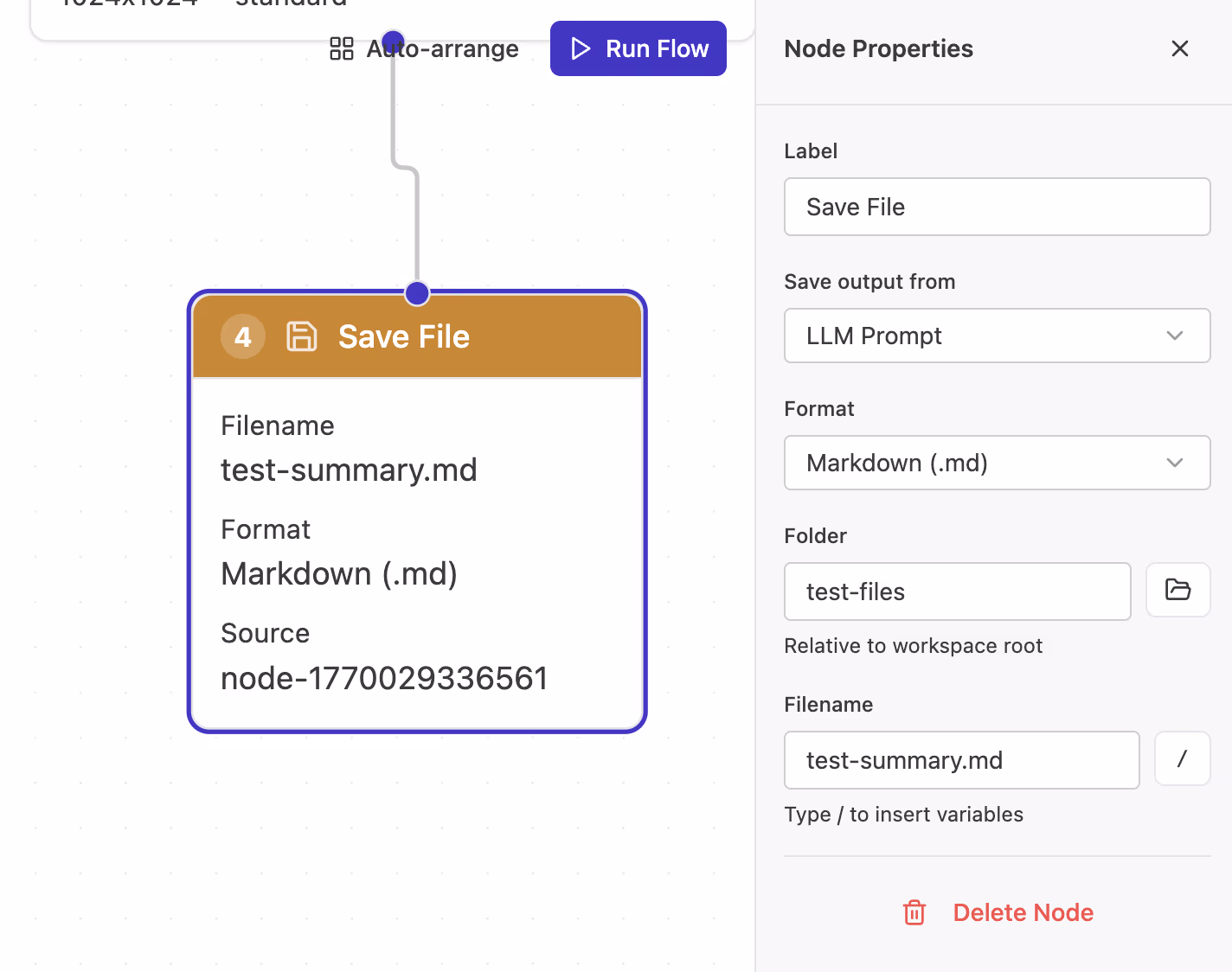Click the Markdown (.md) format text in node
Viewport: 1232px width, 972px height.
click(339, 574)
